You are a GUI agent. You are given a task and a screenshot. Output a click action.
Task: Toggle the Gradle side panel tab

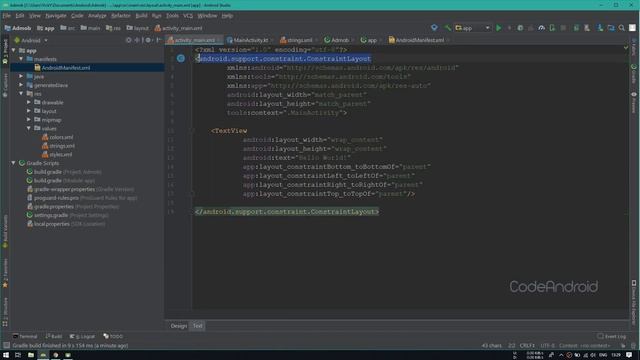point(634,73)
